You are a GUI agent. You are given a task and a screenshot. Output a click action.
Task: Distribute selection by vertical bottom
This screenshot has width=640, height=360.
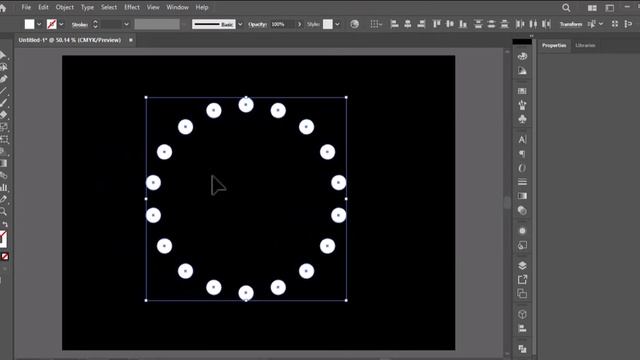pyautogui.click(x=504, y=24)
